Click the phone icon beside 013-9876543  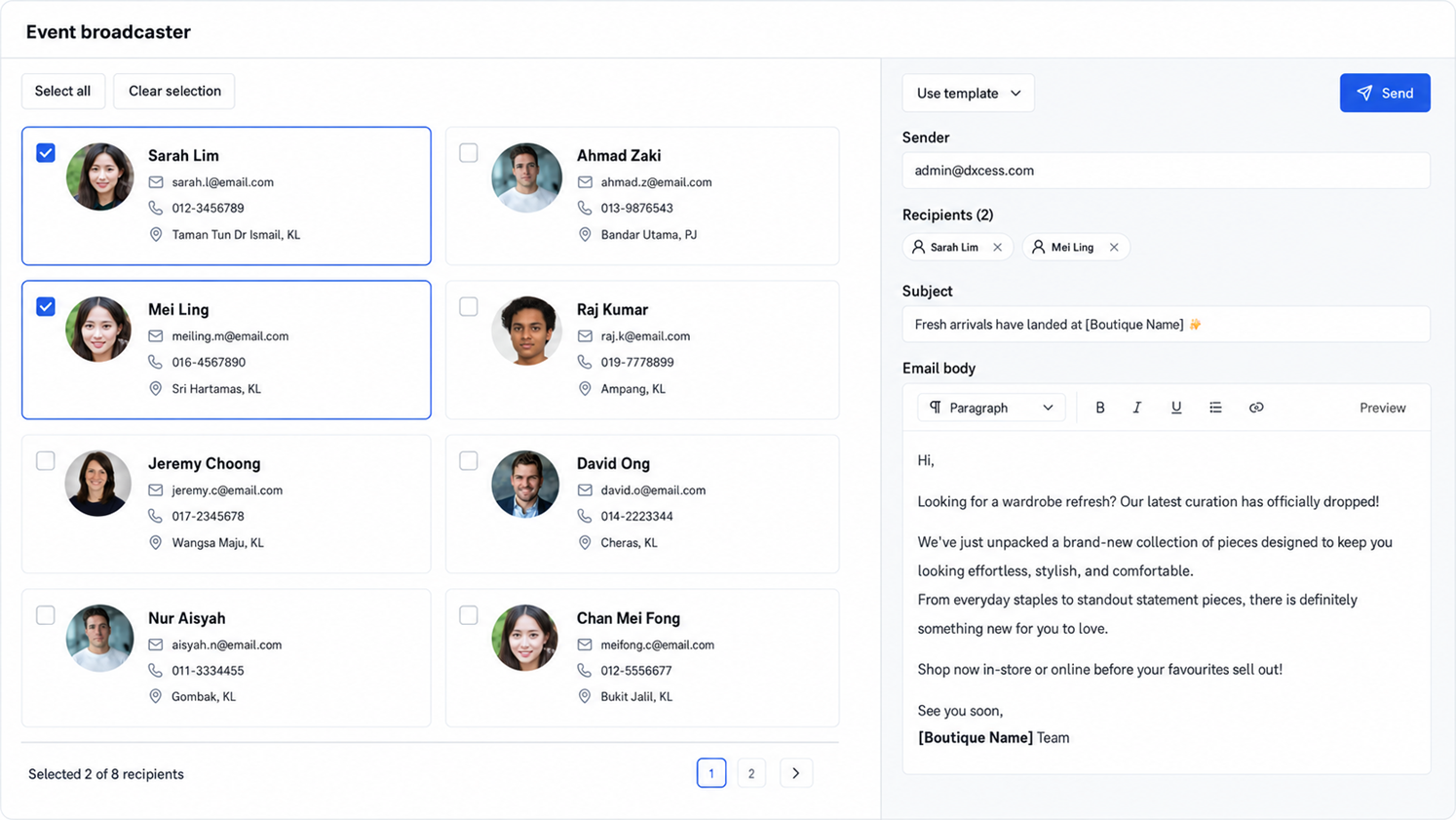click(x=585, y=208)
